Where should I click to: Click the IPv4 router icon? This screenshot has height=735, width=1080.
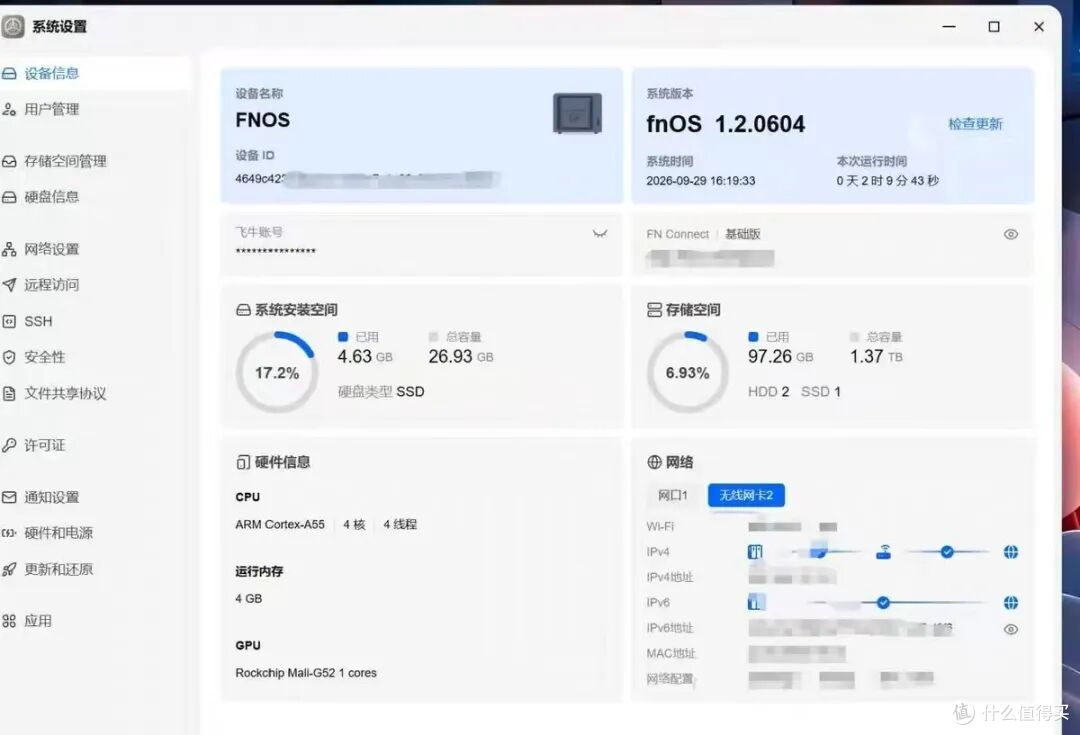(x=884, y=552)
